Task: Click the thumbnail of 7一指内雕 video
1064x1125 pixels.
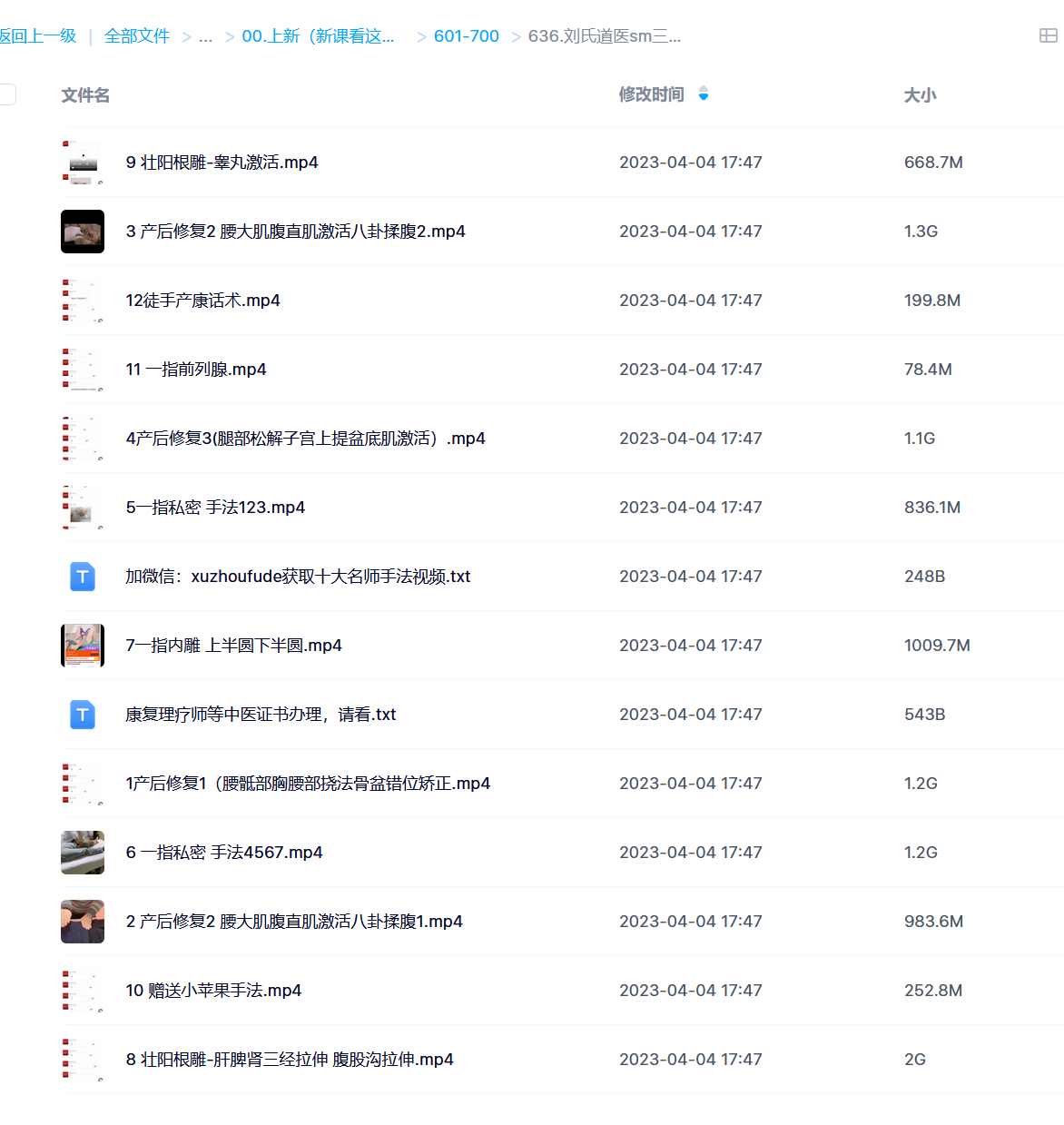Action: click(83, 645)
